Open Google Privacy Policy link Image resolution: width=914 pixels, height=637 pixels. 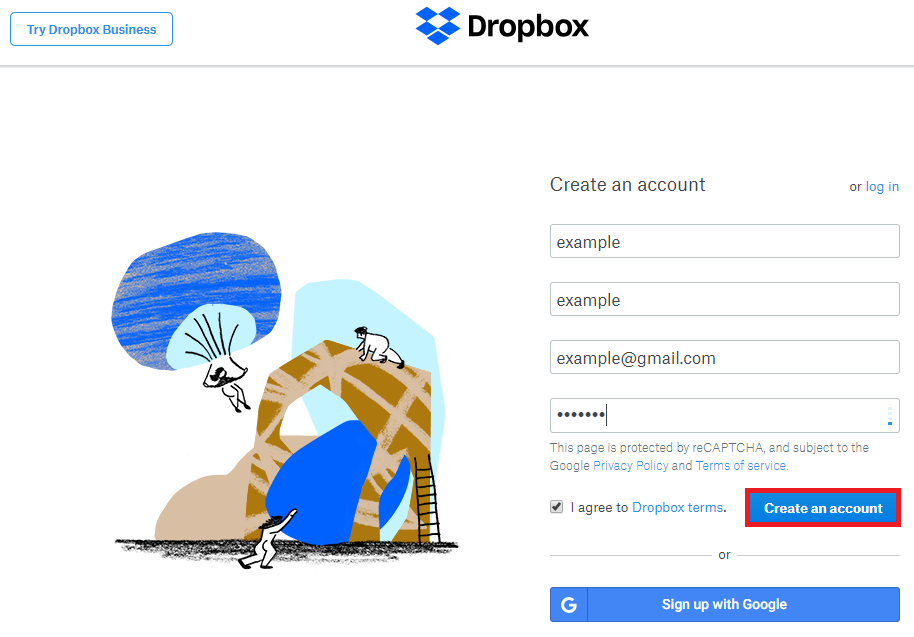point(631,466)
